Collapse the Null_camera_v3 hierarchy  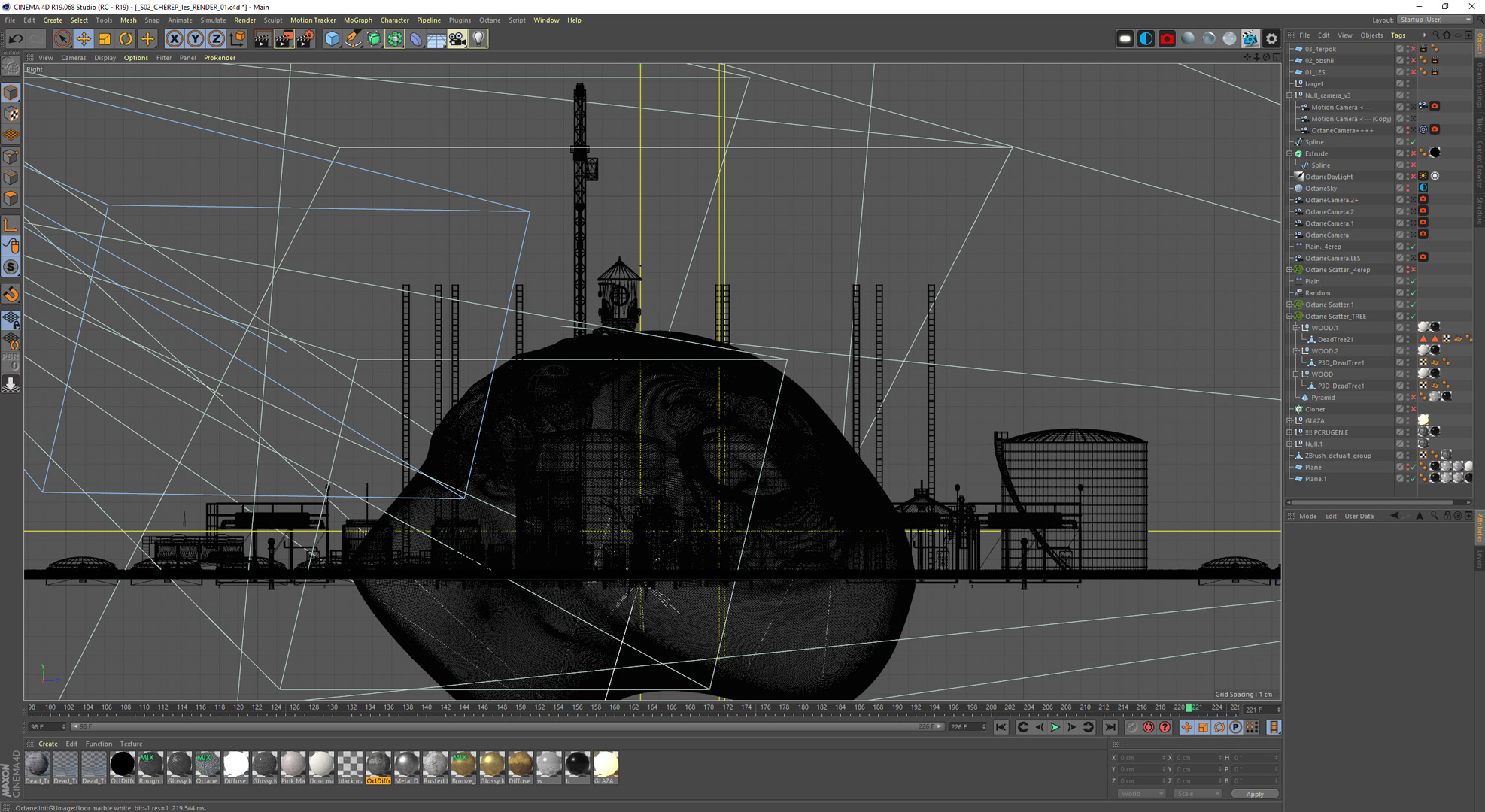point(1290,95)
